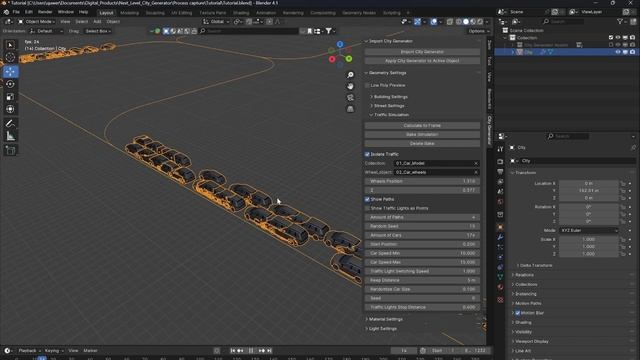The width and height of the screenshot is (640, 360).
Task: Activate the Transform tool
Action: tap(10, 109)
